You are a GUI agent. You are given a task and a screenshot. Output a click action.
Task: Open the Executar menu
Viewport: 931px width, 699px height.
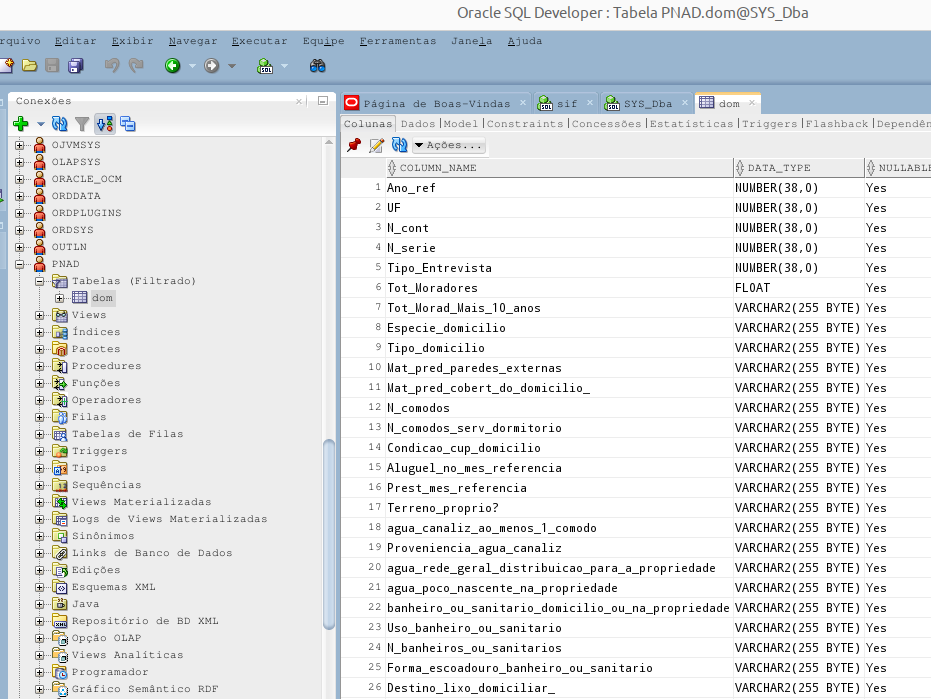259,41
